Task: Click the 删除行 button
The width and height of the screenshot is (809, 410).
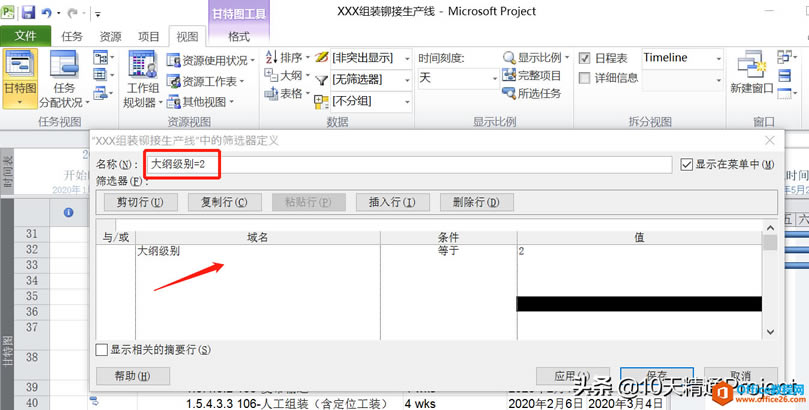Action: (476, 202)
